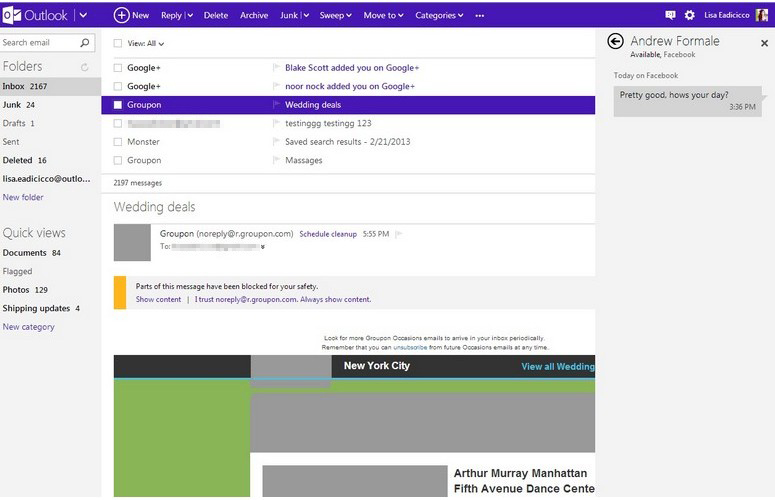The height and width of the screenshot is (500, 775).
Task: Click Junk in the toolbar
Action: (x=289, y=15)
